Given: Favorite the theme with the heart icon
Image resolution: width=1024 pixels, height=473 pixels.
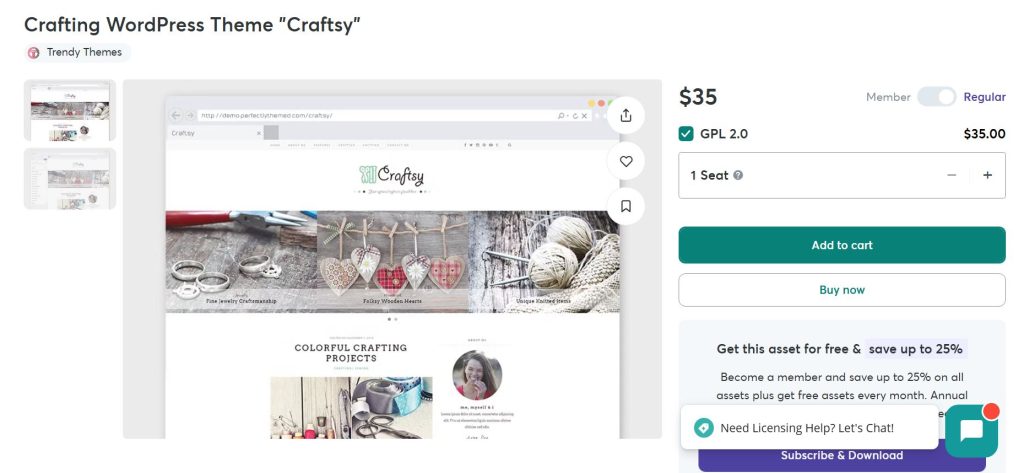Looking at the screenshot, I should (626, 161).
